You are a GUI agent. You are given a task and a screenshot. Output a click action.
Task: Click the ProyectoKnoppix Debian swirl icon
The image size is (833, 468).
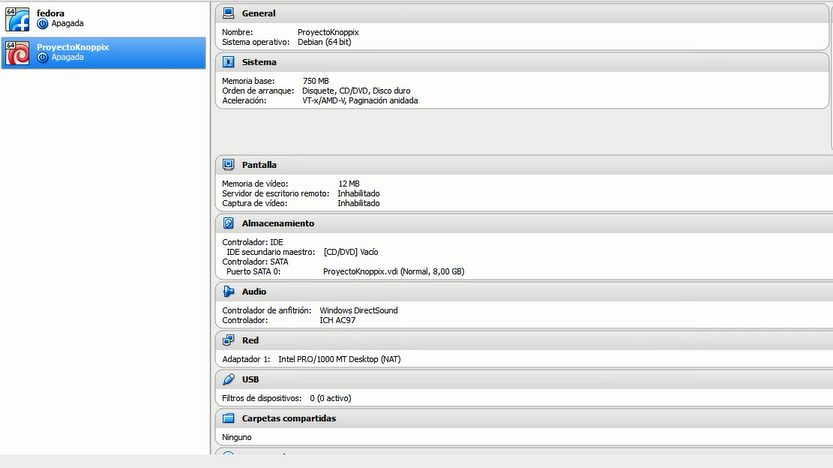[17, 53]
